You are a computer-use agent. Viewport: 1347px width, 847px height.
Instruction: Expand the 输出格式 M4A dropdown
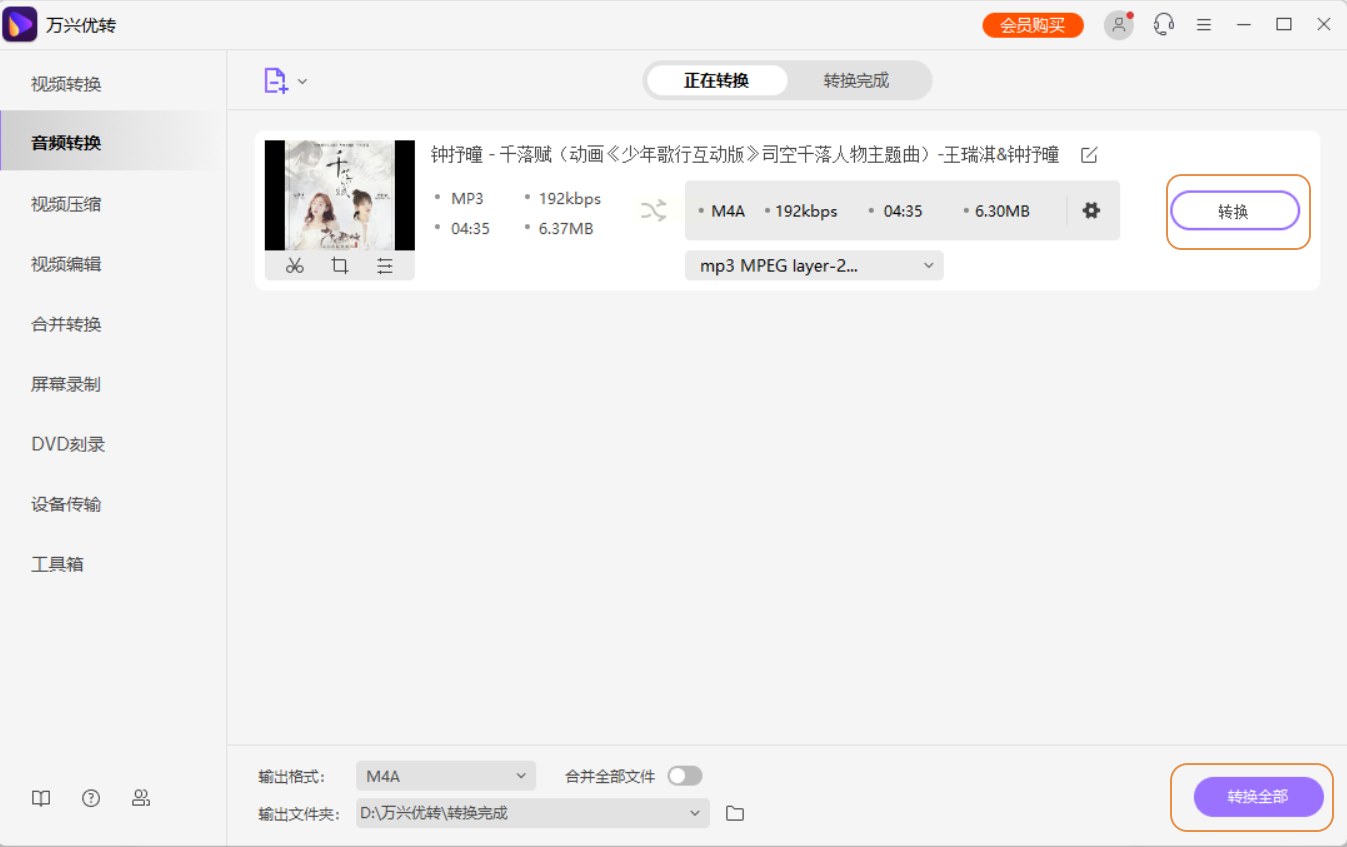tap(446, 776)
